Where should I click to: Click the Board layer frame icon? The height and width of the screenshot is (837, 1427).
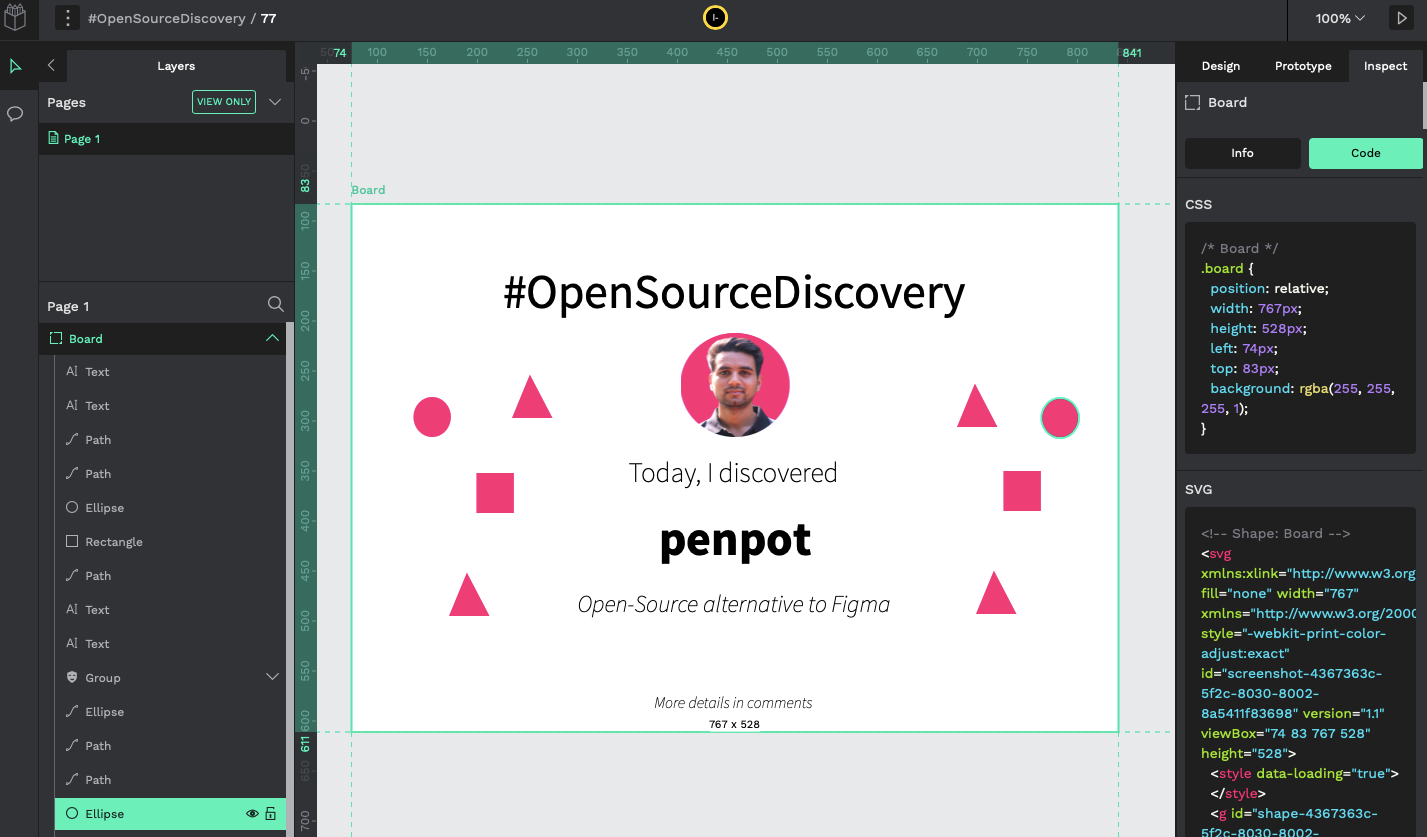pyautogui.click(x=56, y=339)
